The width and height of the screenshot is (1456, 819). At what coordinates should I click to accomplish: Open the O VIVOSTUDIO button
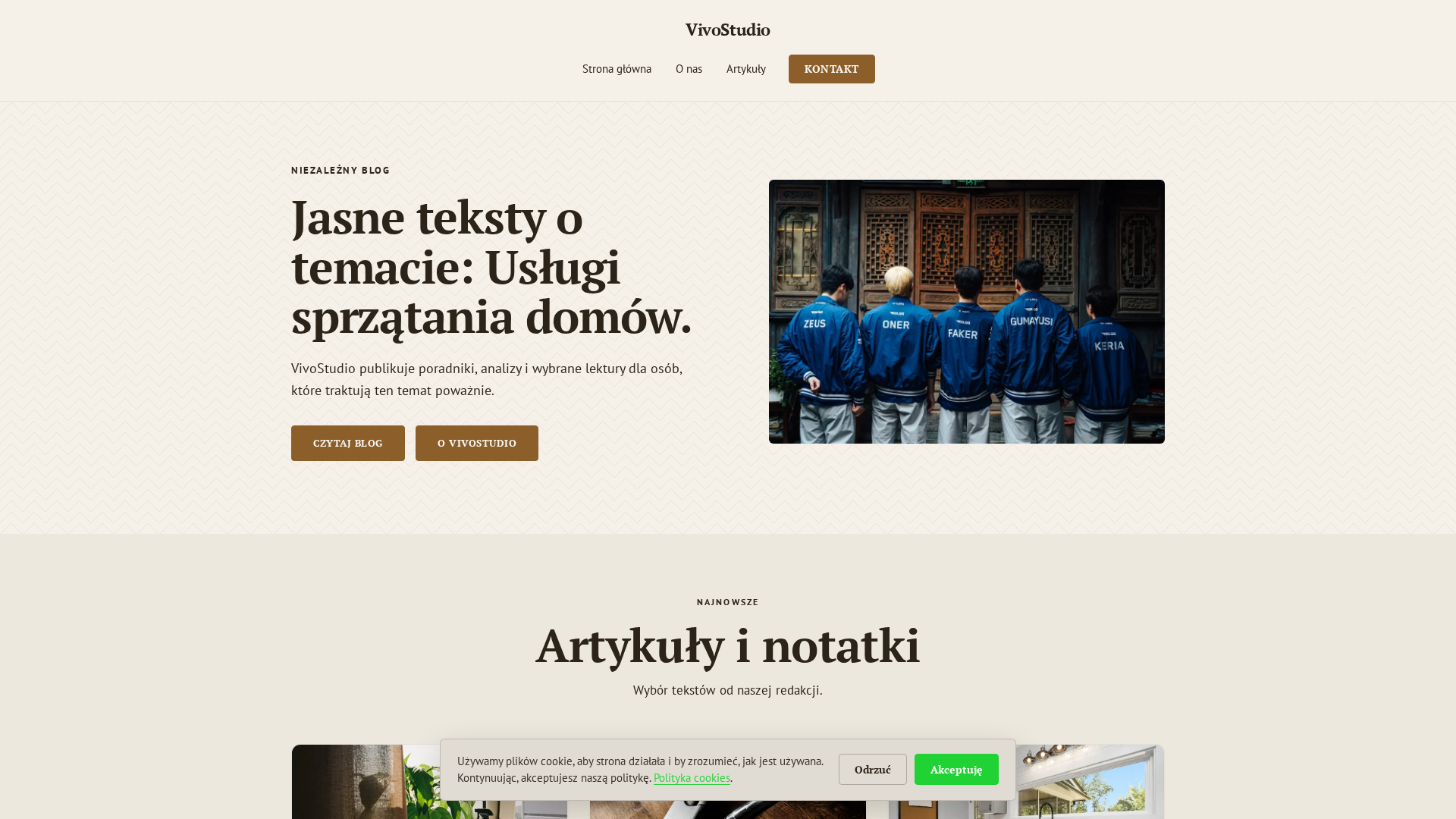477,443
